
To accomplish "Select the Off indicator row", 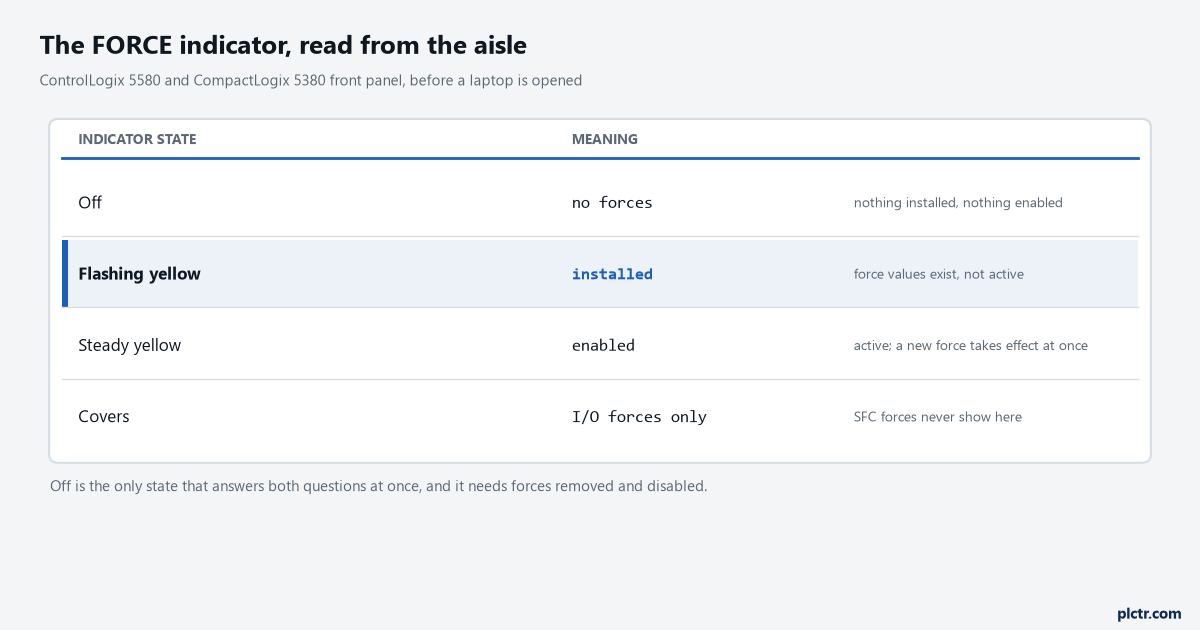I will tap(600, 202).
